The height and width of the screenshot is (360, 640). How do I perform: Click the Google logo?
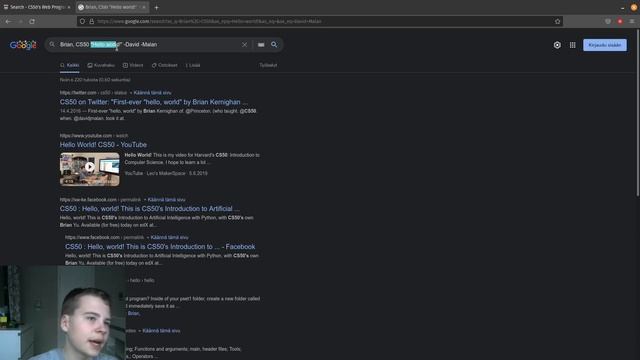point(23,45)
